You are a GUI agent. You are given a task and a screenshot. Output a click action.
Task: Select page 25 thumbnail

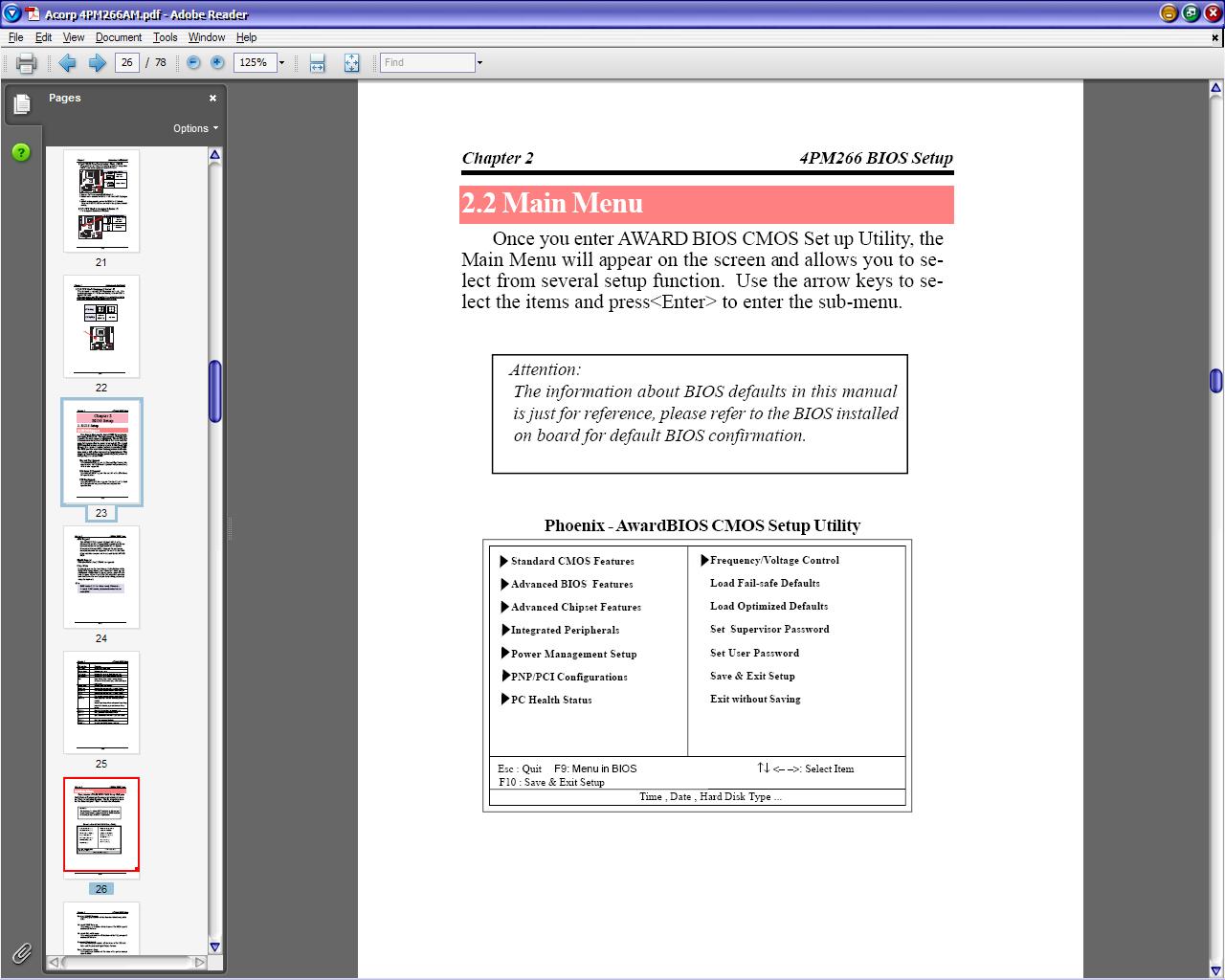101,702
